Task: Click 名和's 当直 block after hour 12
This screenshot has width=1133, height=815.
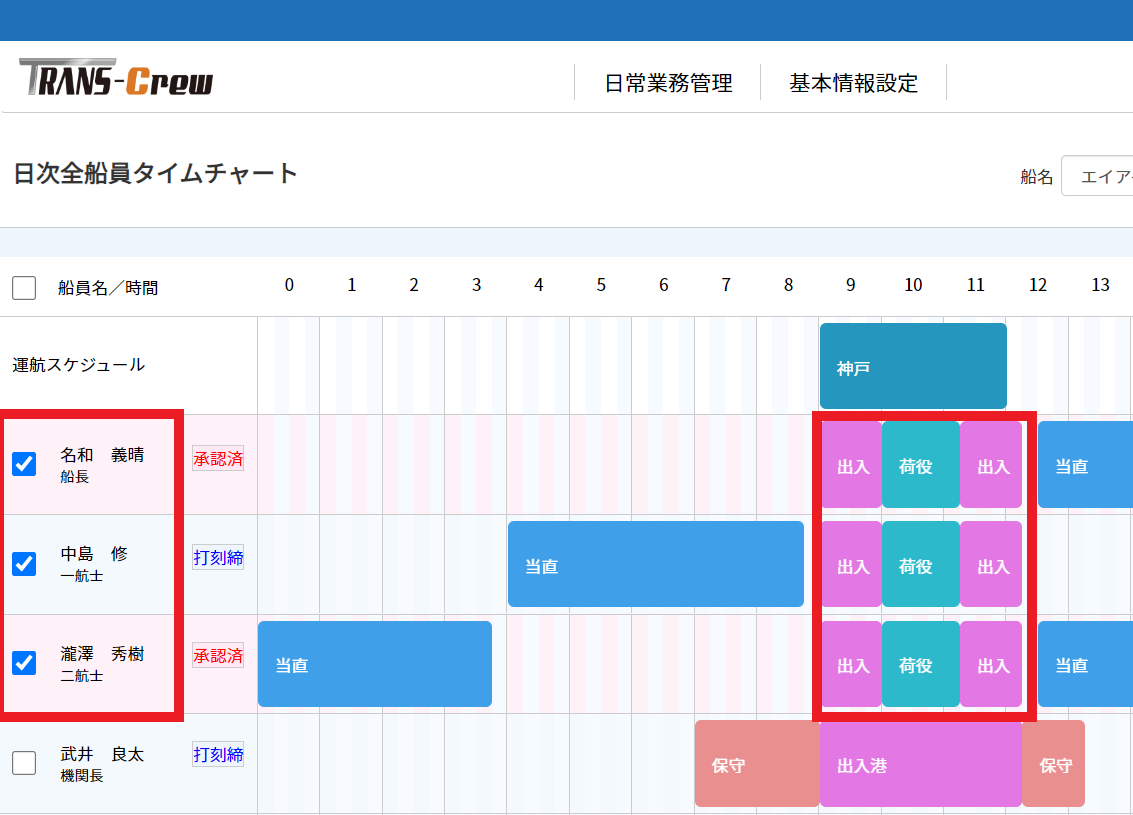Action: [x=1085, y=464]
